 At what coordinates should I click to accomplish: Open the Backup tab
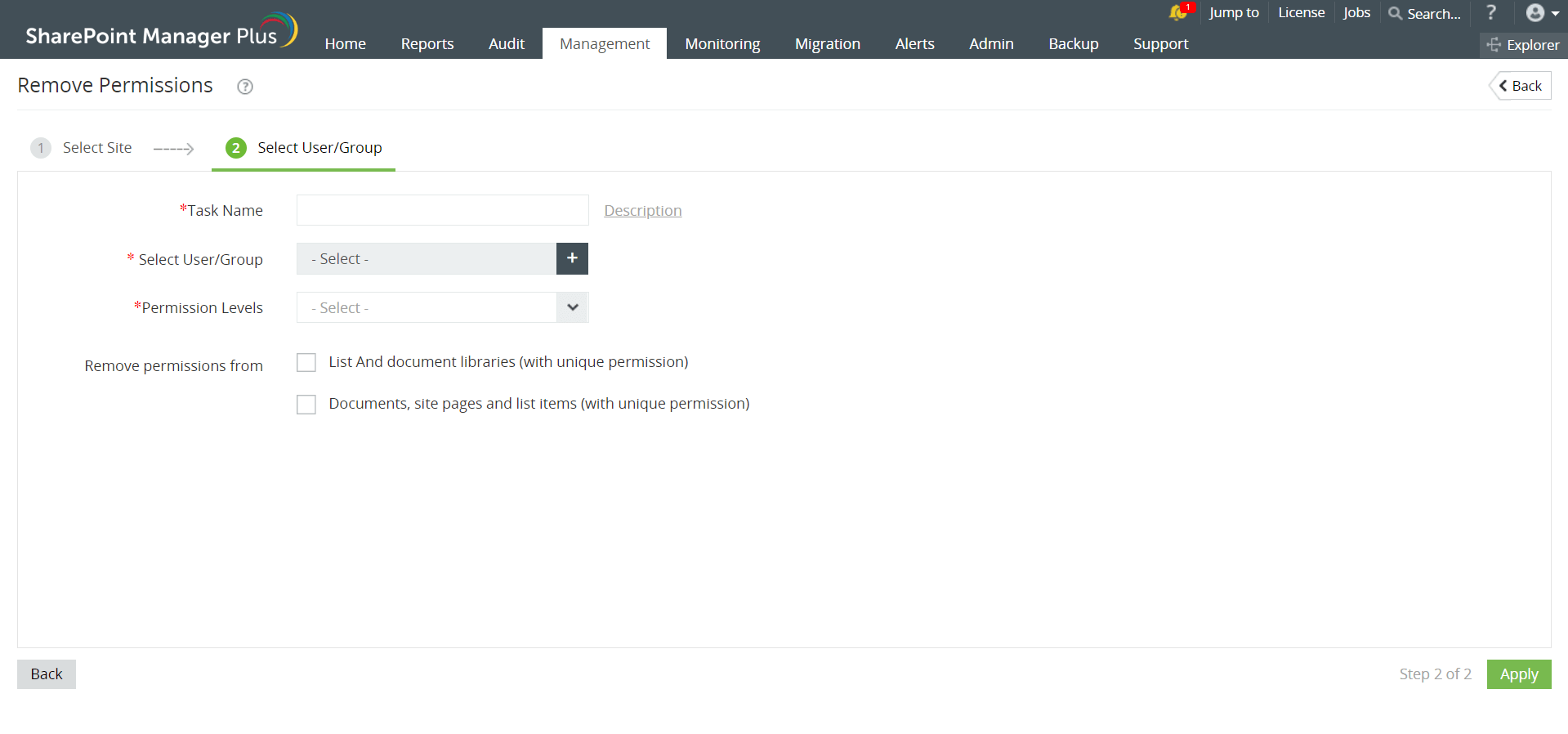tap(1074, 44)
